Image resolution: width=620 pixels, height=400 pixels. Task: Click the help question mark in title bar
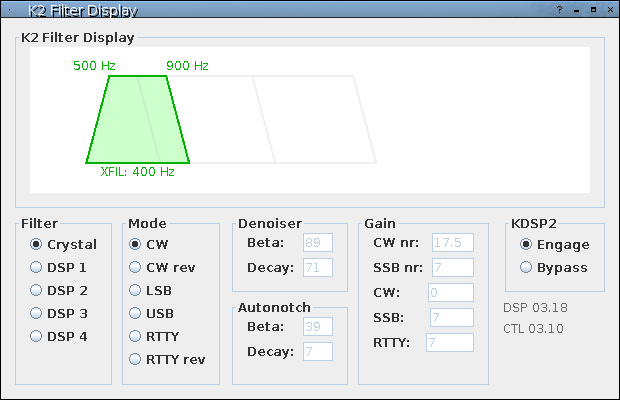click(x=559, y=10)
